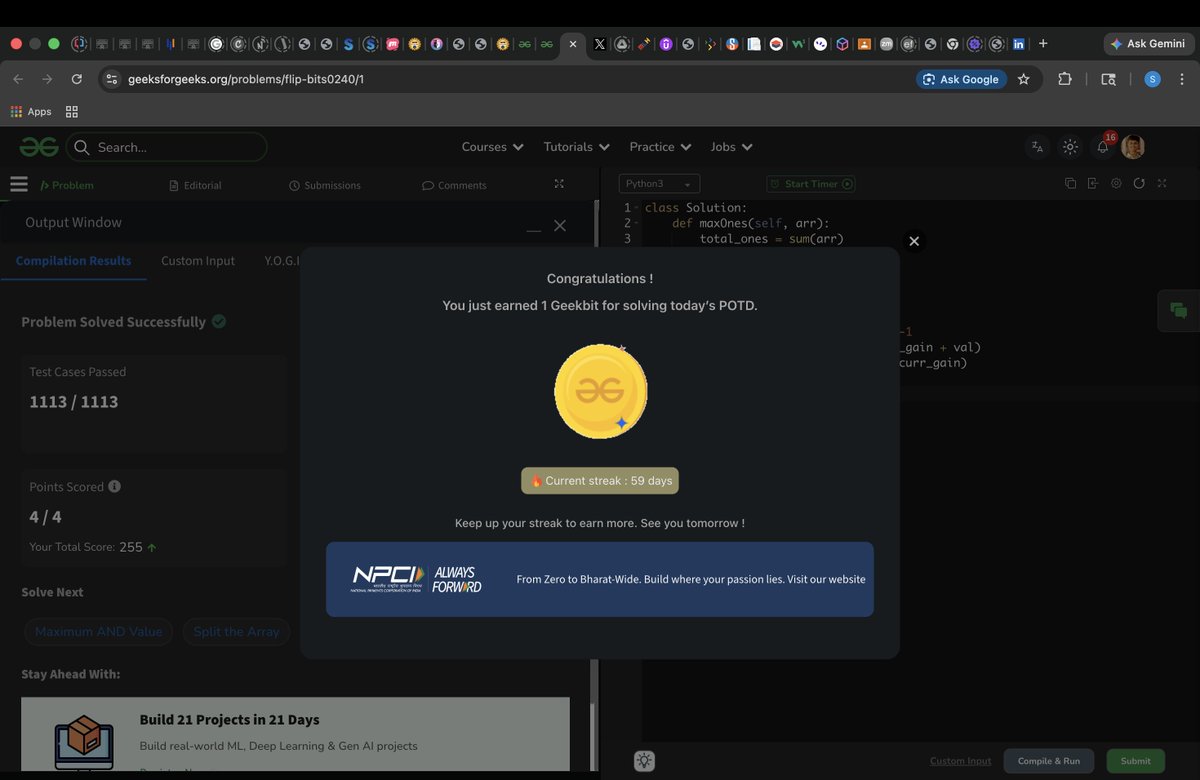This screenshot has height=780, width=1200.
Task: Click the Start Timer button
Action: coord(810,184)
